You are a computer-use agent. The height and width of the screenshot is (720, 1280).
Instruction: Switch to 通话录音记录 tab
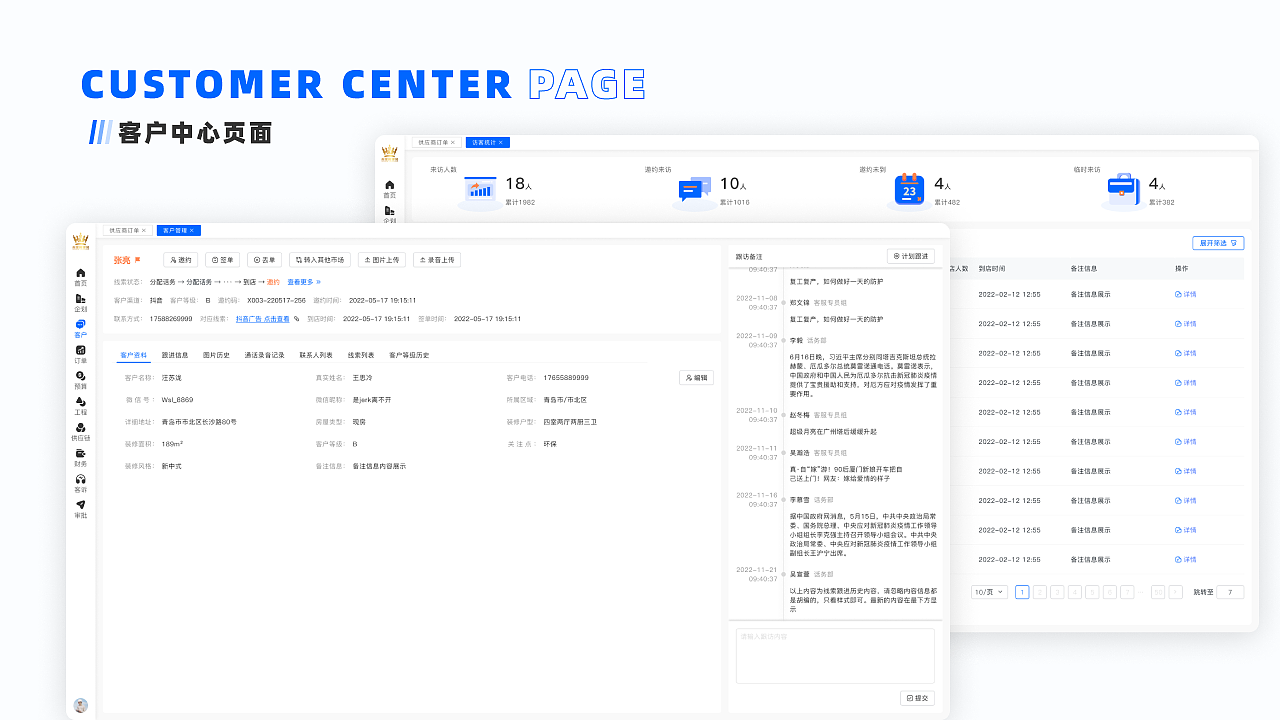[x=264, y=355]
